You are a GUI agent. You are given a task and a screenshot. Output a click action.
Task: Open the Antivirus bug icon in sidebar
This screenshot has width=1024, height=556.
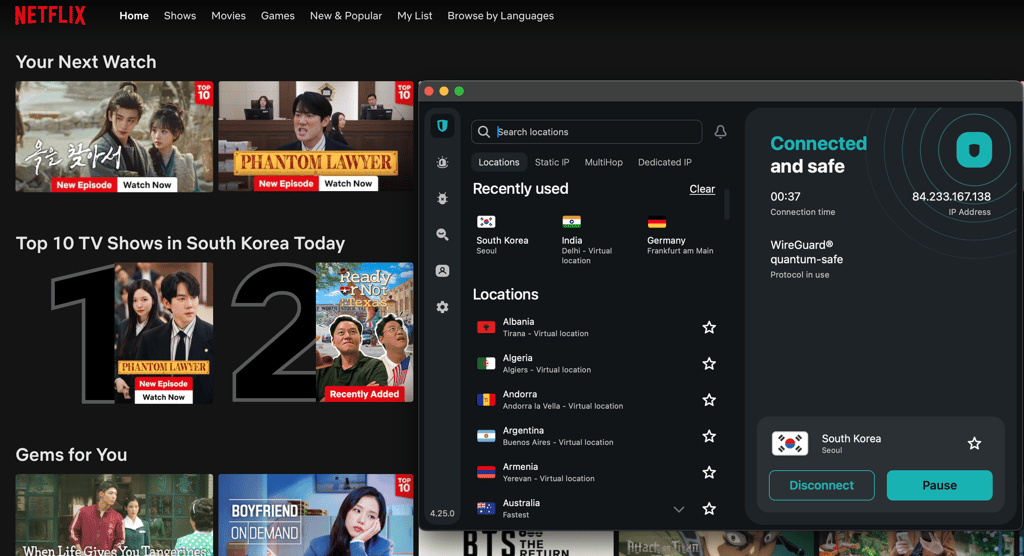(x=442, y=198)
